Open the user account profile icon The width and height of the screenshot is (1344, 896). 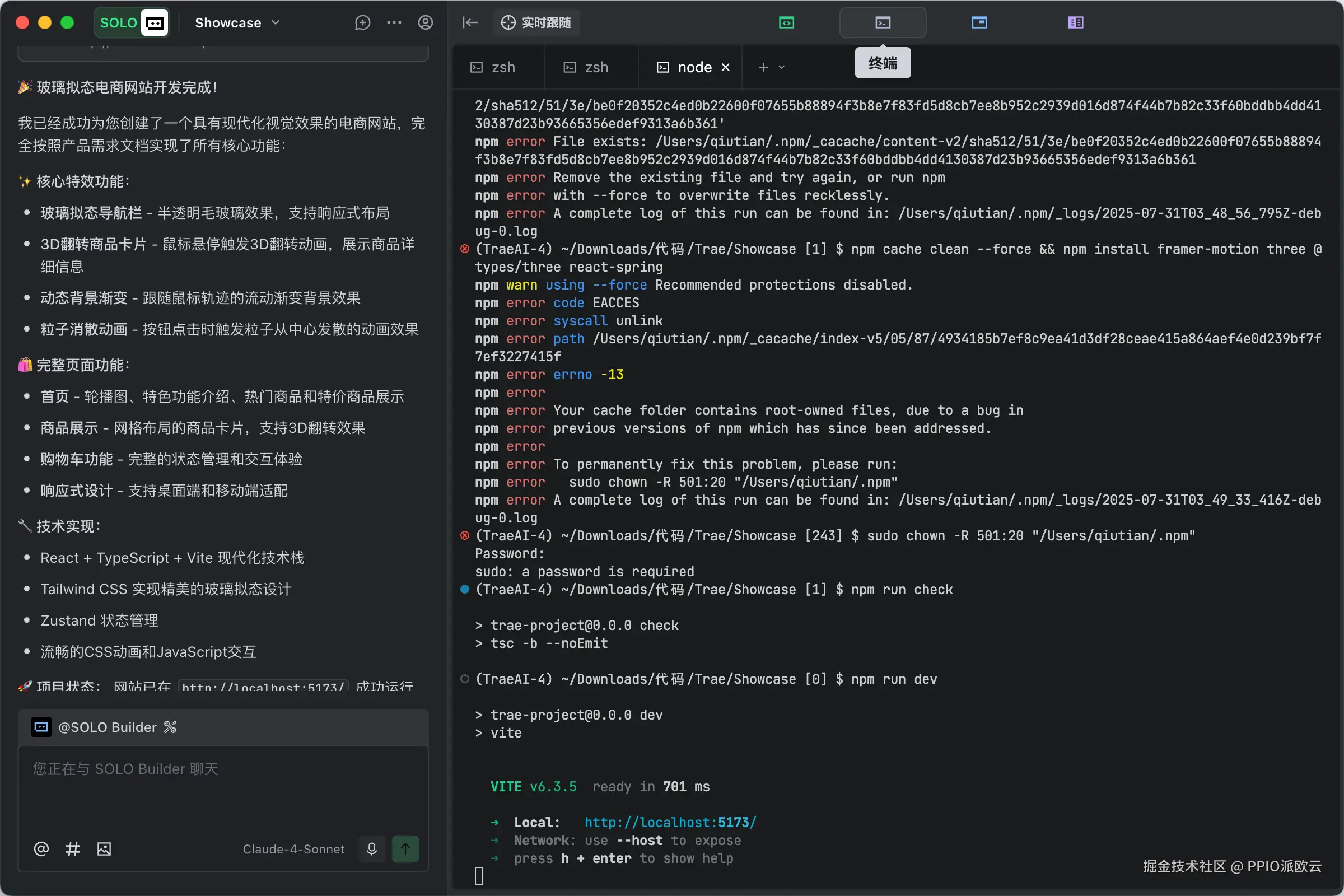click(x=425, y=23)
